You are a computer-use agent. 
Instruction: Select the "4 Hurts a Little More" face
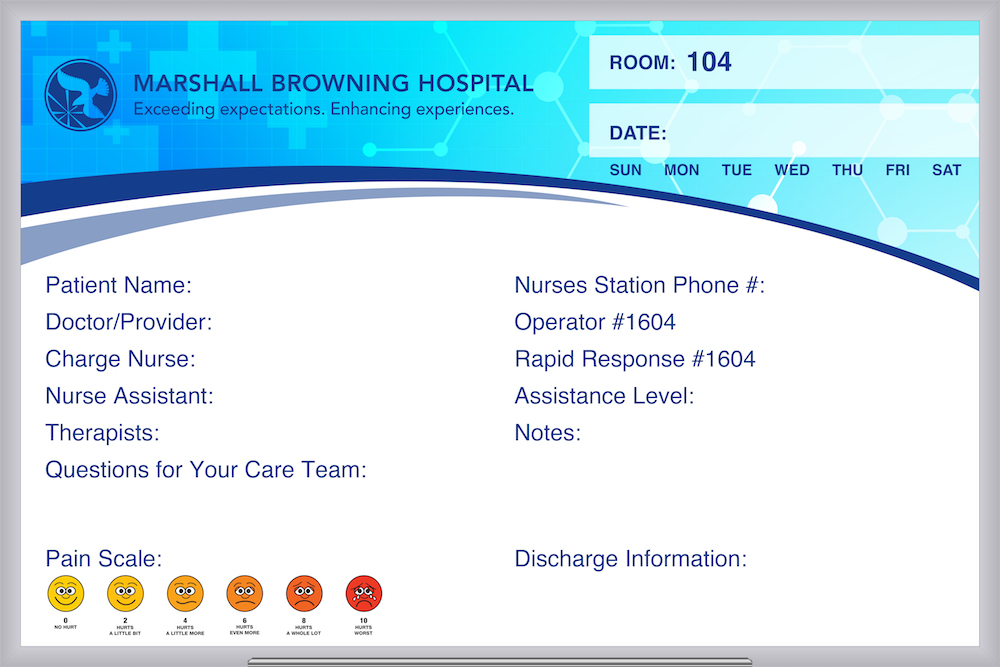pos(184,591)
